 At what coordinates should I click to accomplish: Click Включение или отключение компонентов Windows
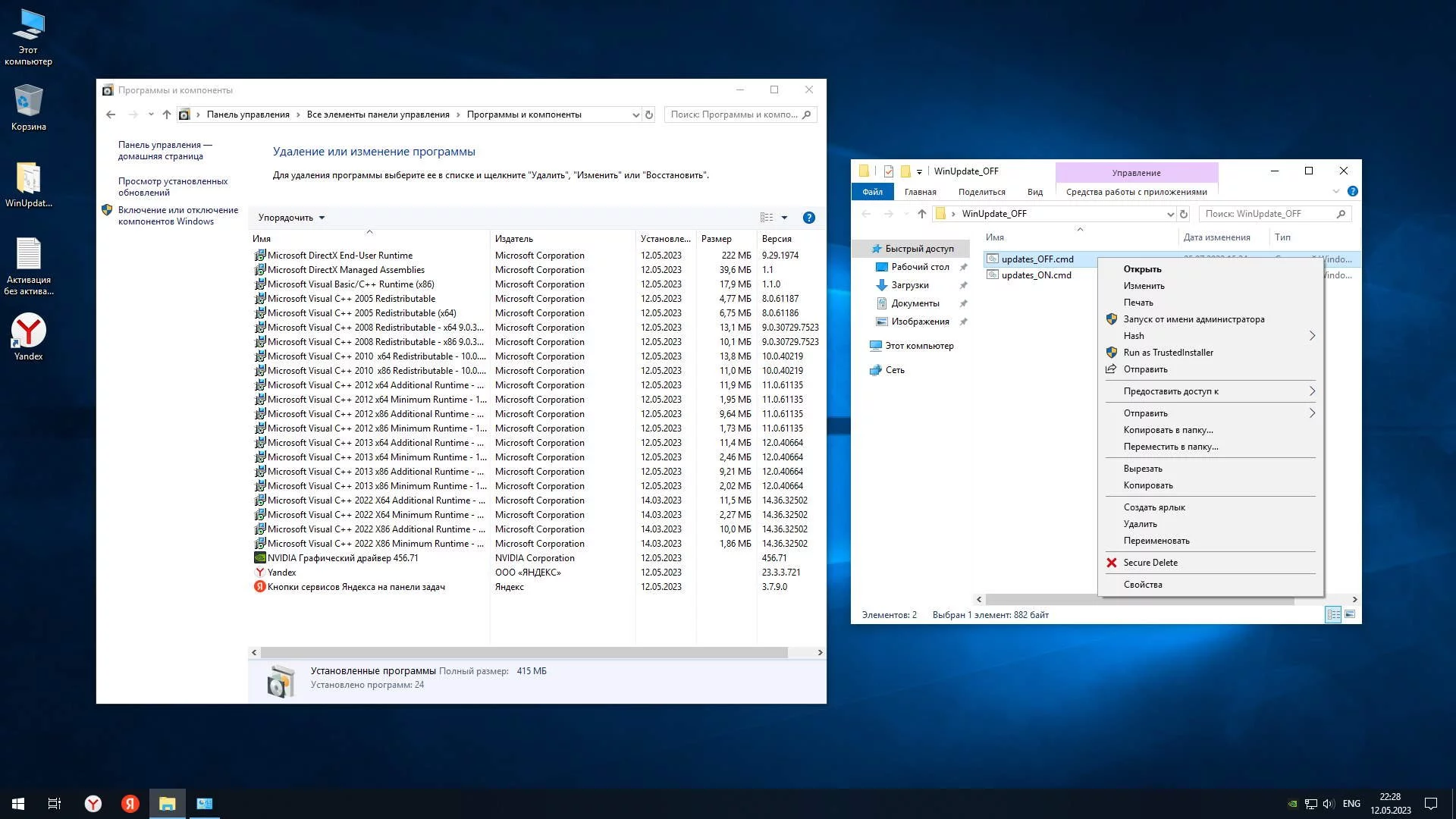point(177,216)
